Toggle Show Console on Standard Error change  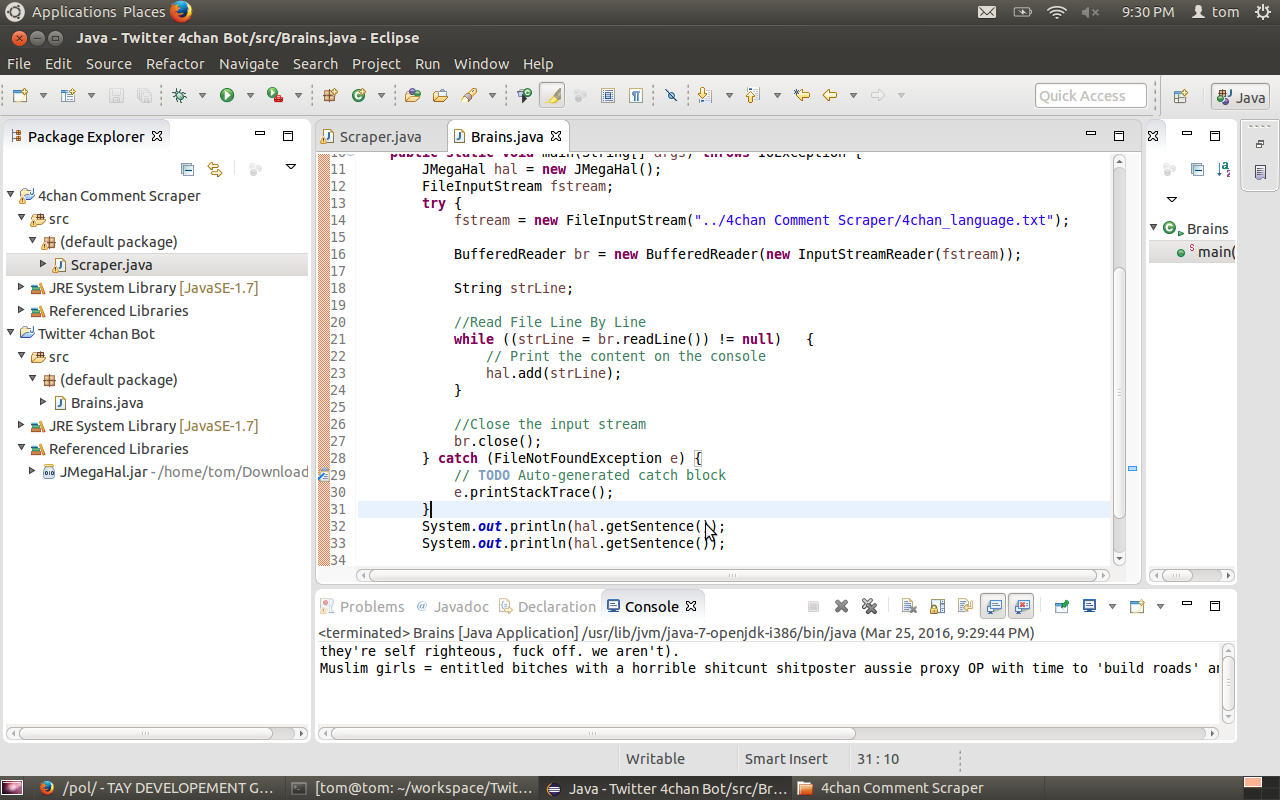coord(1021,606)
